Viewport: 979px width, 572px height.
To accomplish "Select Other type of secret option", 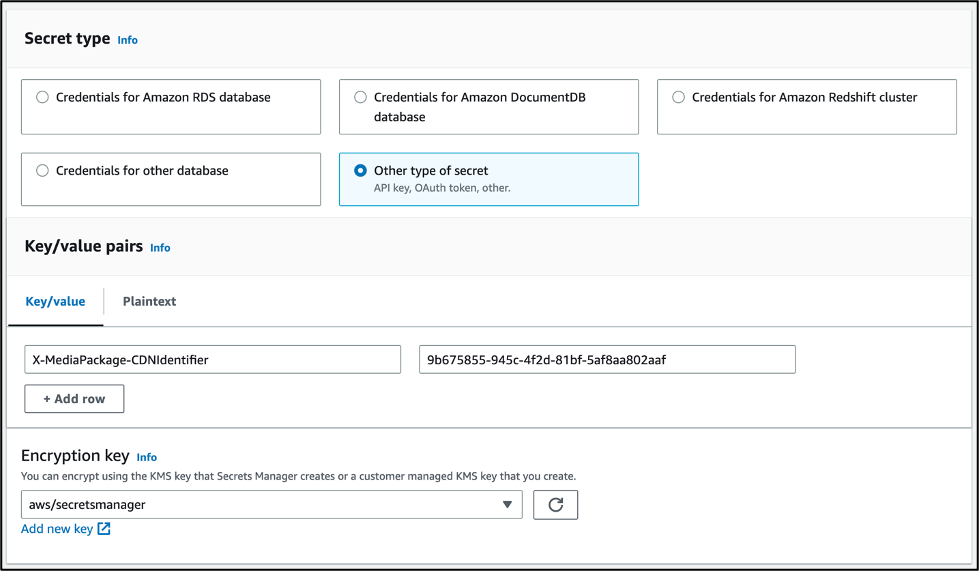I will tap(360, 171).
